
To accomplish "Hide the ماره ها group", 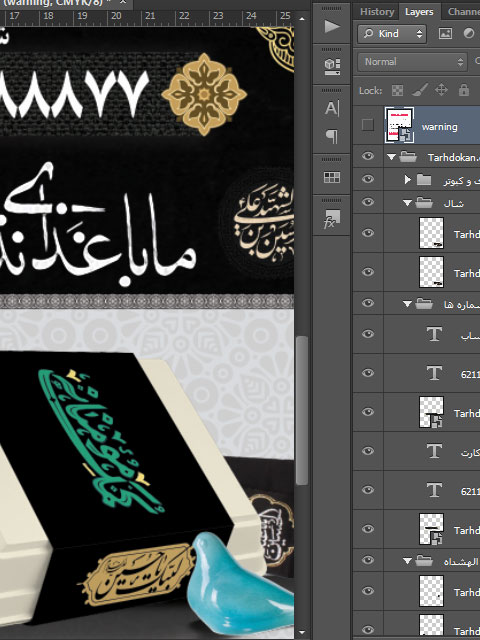I will click(368, 303).
